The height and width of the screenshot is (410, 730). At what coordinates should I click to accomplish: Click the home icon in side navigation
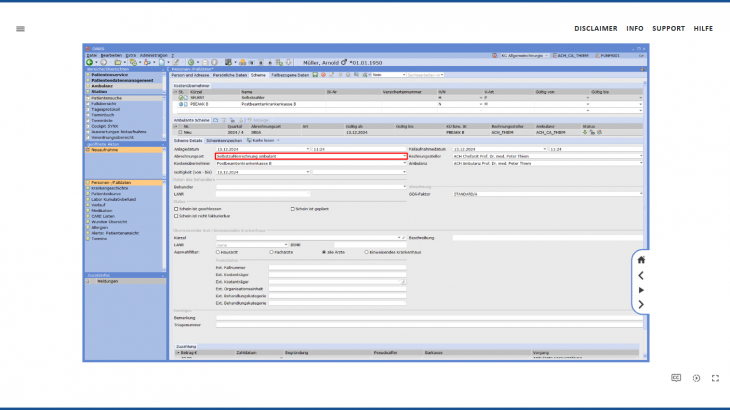pyautogui.click(x=641, y=260)
